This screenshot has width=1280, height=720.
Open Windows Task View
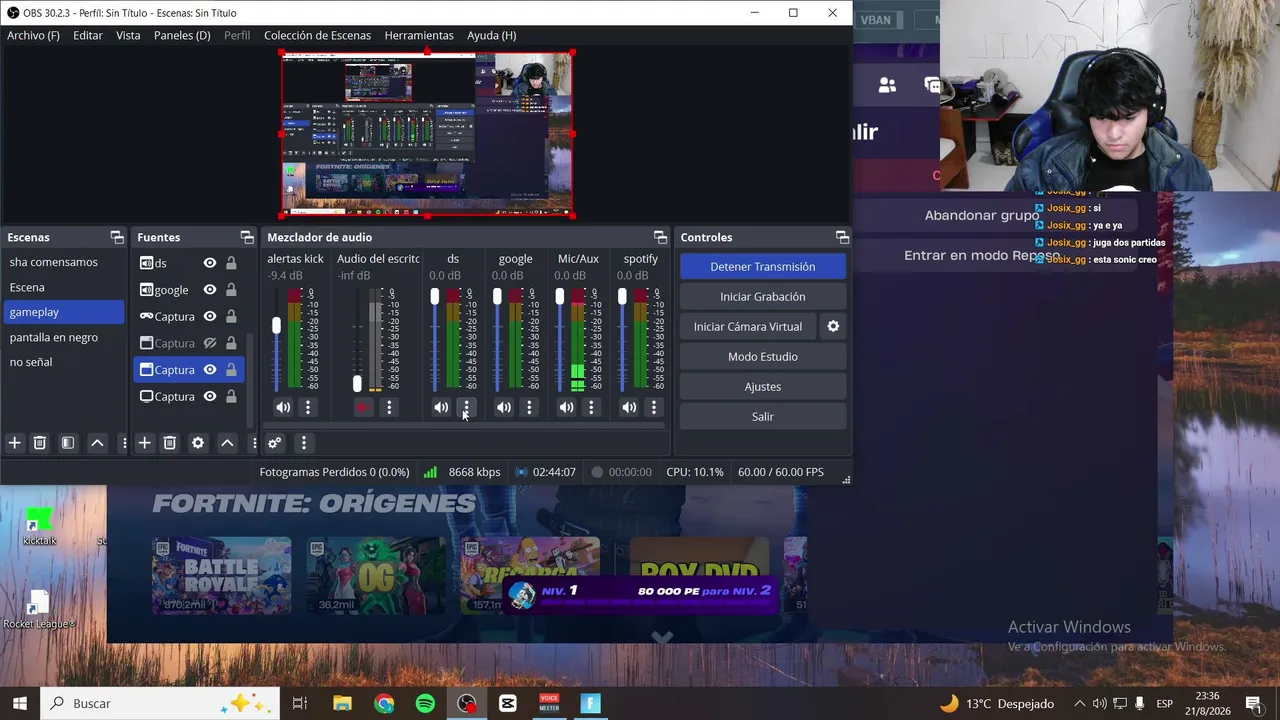click(x=299, y=704)
